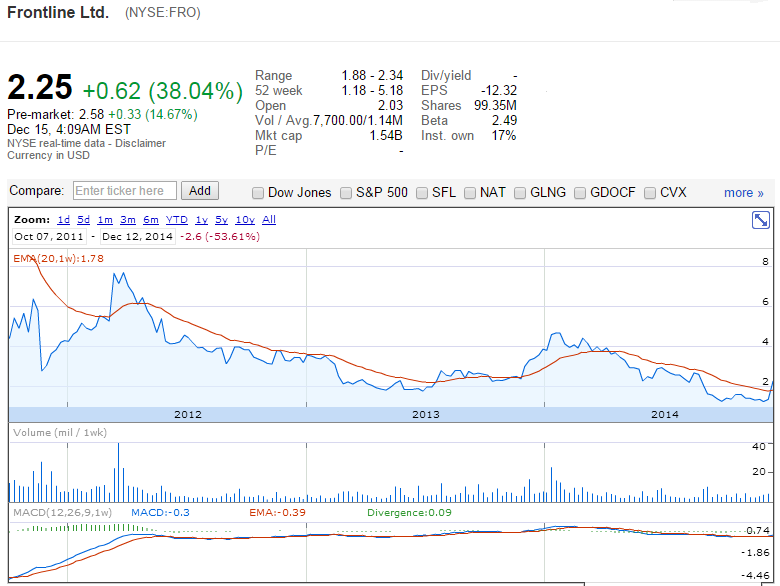Set chart zoom to 3m
The width and height of the screenshot is (780, 586).
tap(128, 220)
